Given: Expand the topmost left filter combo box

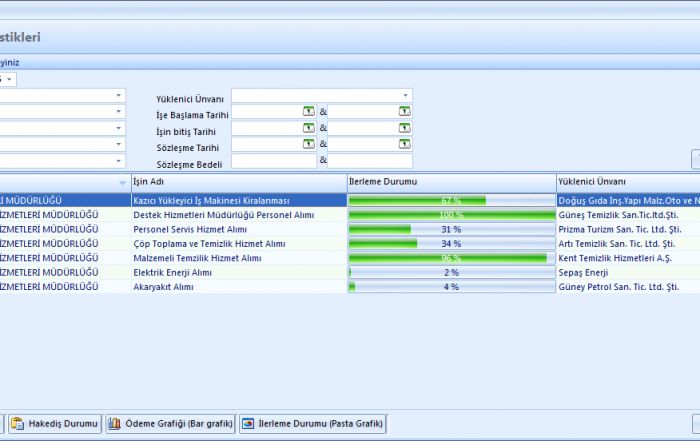Looking at the screenshot, I should click(x=119, y=96).
